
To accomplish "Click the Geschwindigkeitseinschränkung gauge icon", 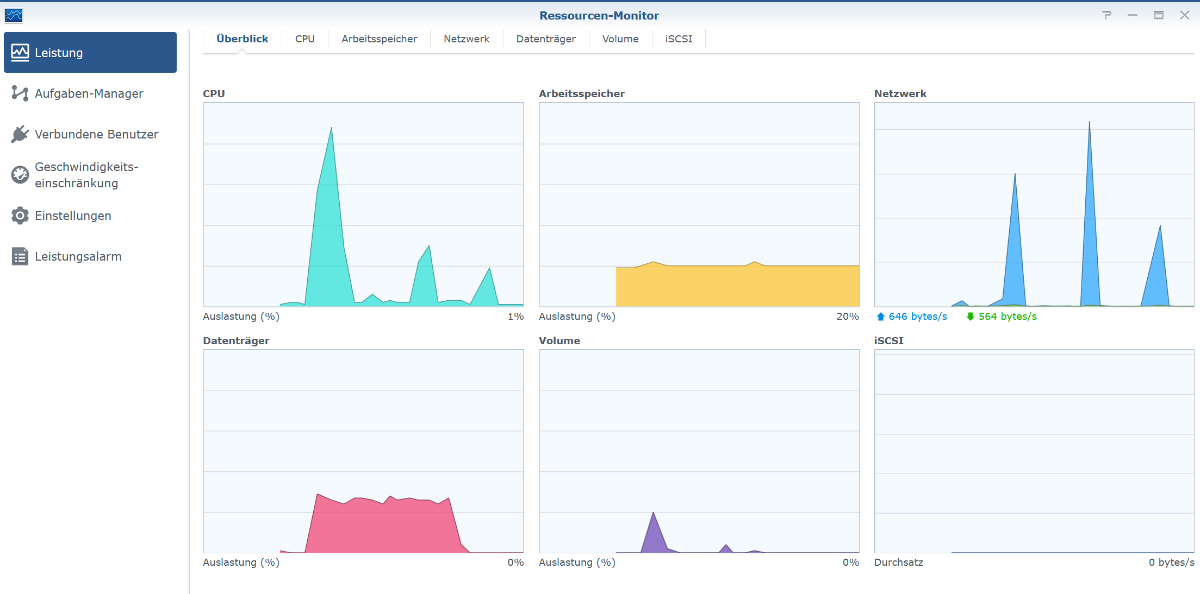I will [x=20, y=175].
